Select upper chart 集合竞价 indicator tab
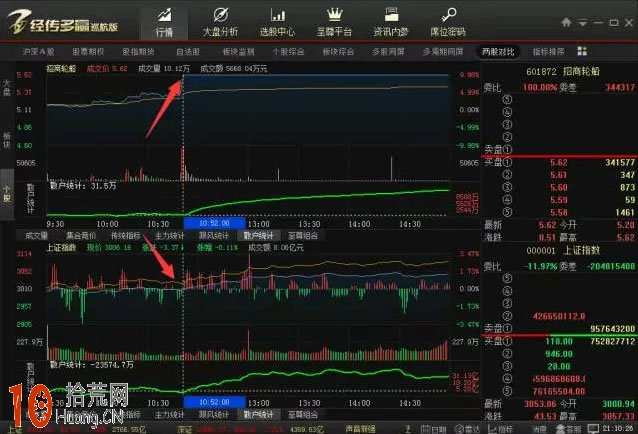This screenshot has width=638, height=434. click(81, 236)
